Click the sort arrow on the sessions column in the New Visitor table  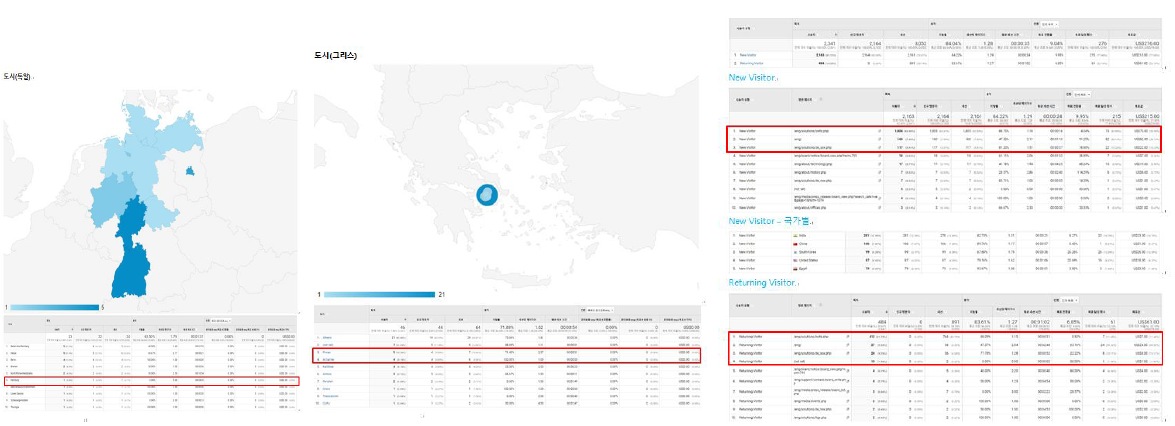tap(915, 106)
